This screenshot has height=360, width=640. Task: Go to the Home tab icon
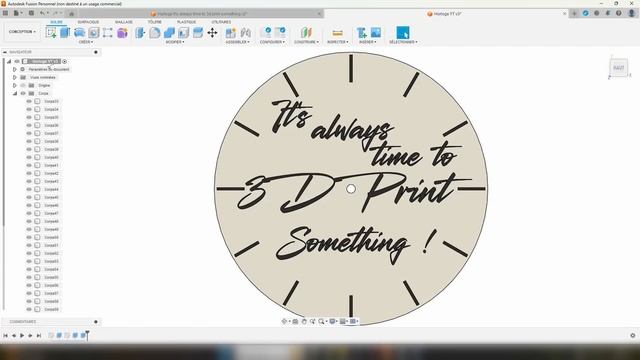(x=71, y=13)
